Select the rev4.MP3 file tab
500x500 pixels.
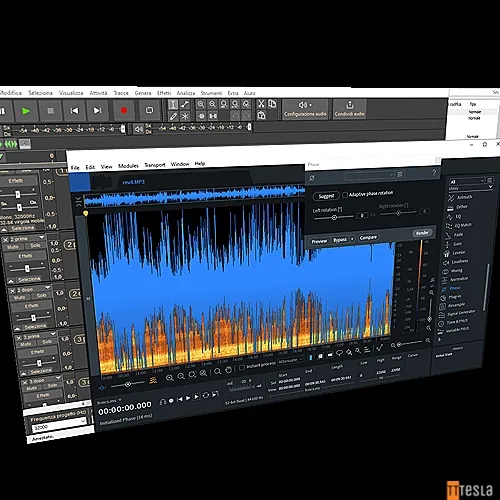click(133, 182)
